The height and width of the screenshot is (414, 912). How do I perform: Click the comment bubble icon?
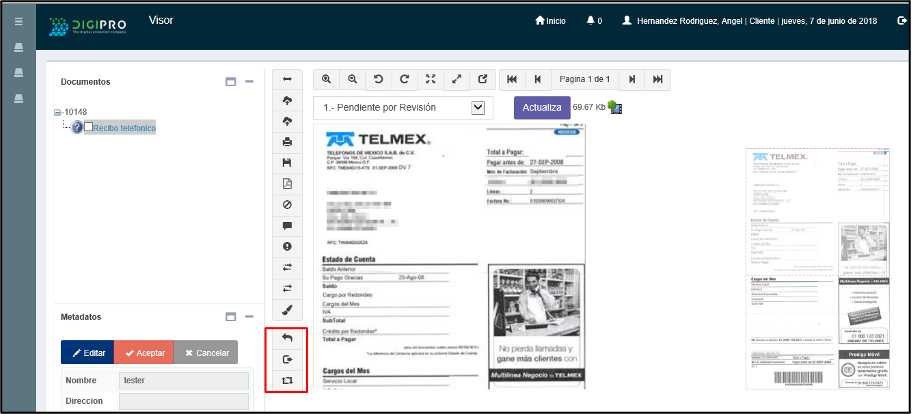click(x=288, y=226)
